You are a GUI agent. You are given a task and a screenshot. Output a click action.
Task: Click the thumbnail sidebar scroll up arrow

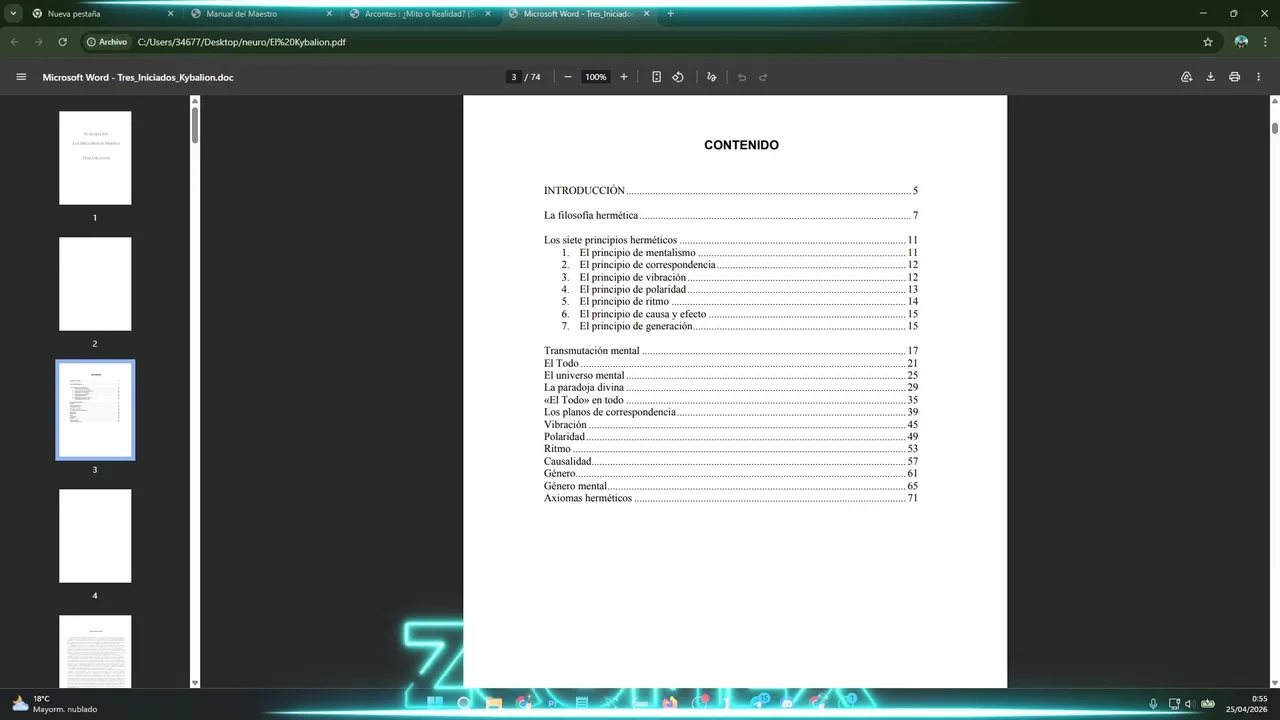click(195, 100)
